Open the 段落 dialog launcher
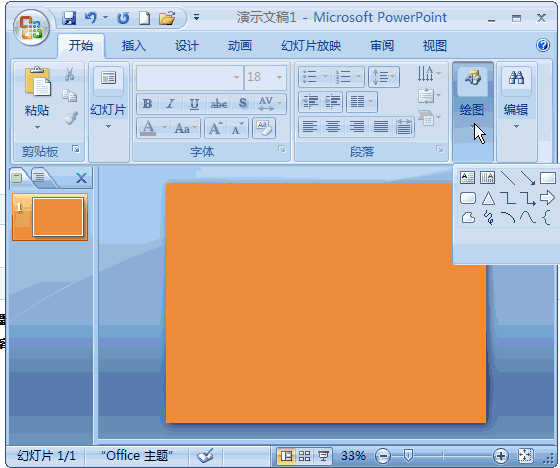Image resolution: width=560 pixels, height=468 pixels. (440, 149)
